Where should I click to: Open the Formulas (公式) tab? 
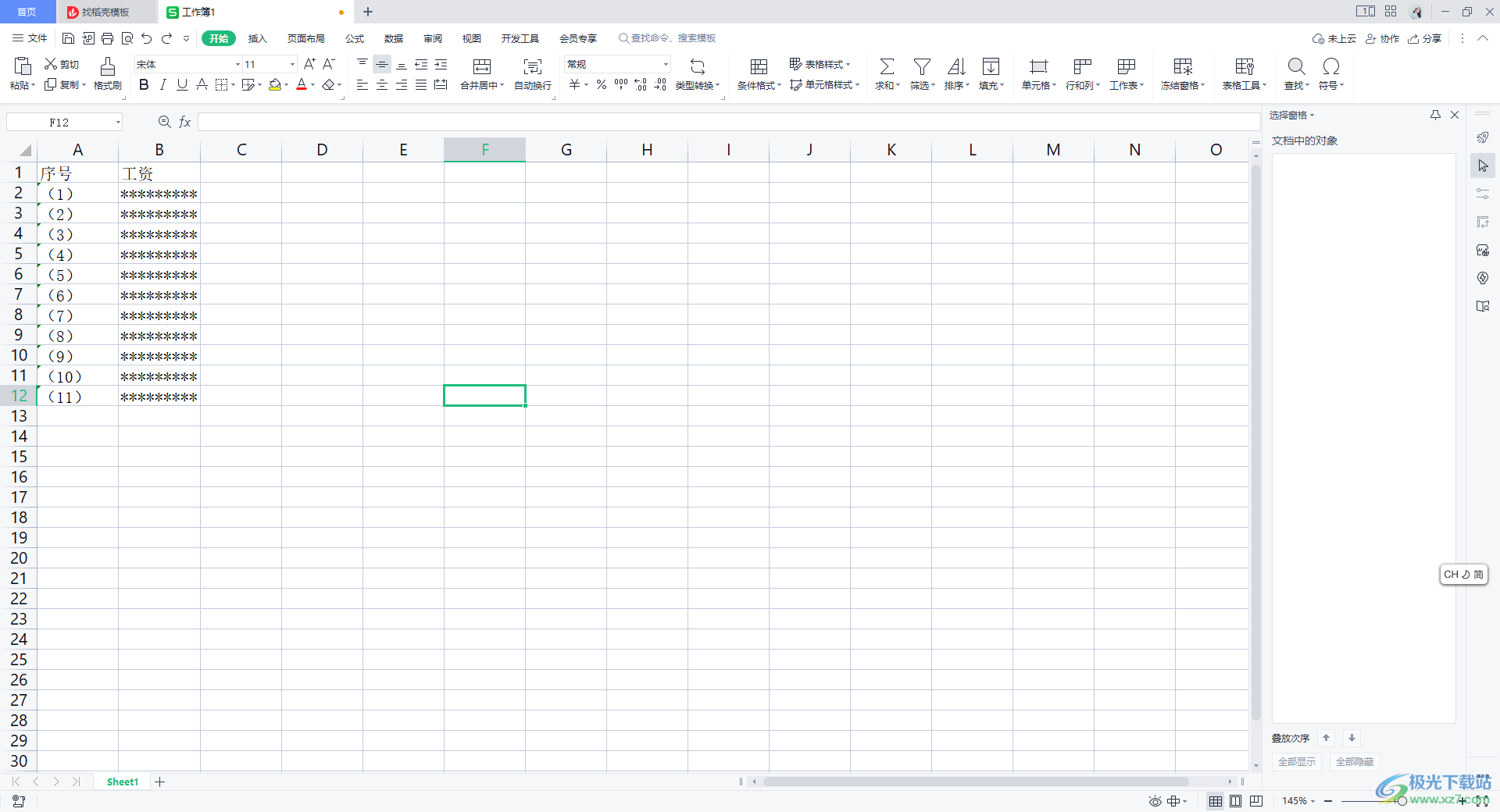(355, 38)
